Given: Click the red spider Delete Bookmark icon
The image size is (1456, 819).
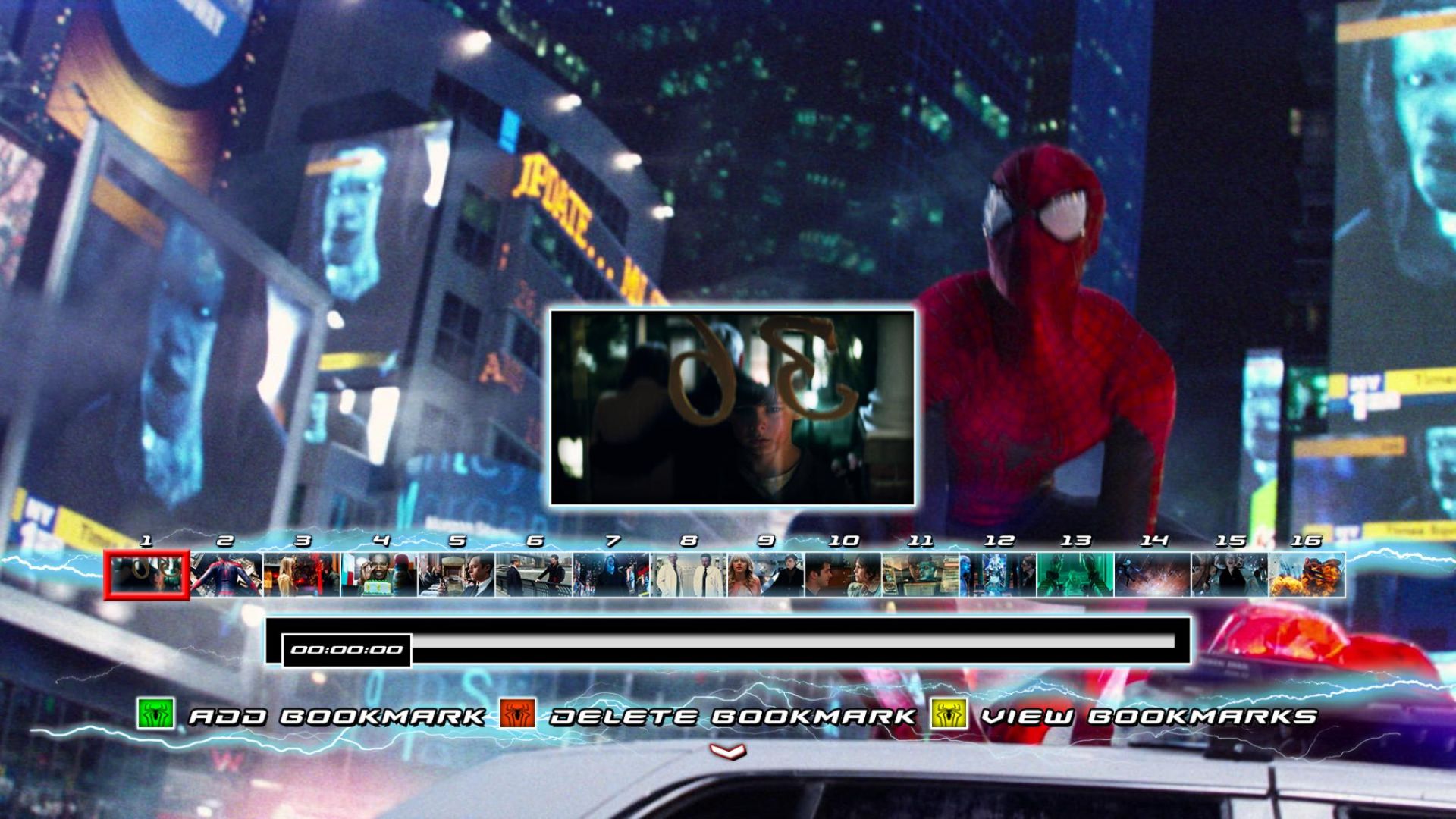Looking at the screenshot, I should click(x=518, y=714).
